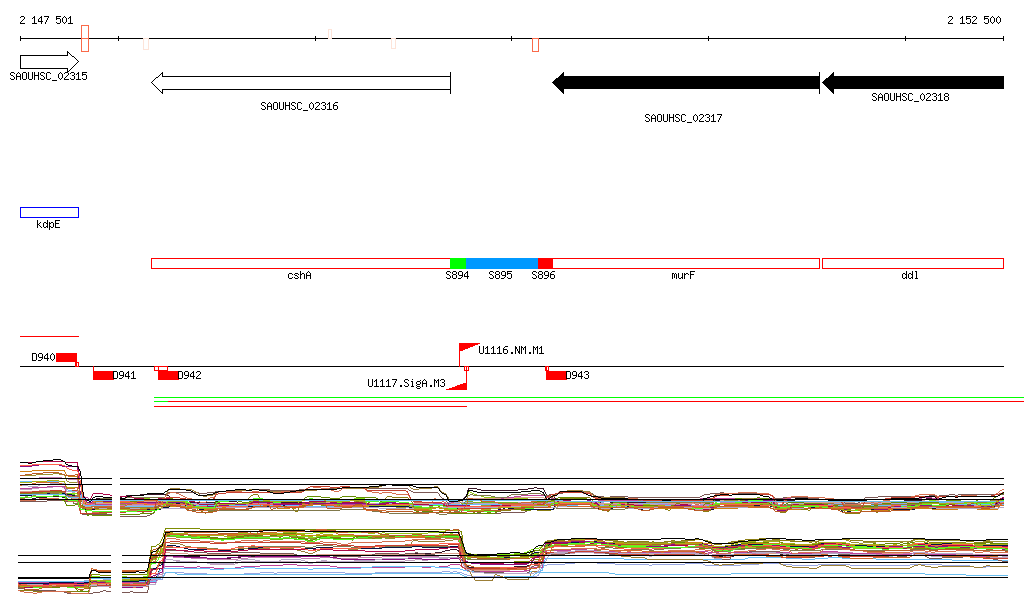1024x611 pixels.
Task: Click the kdpE label text
Action: point(48,225)
